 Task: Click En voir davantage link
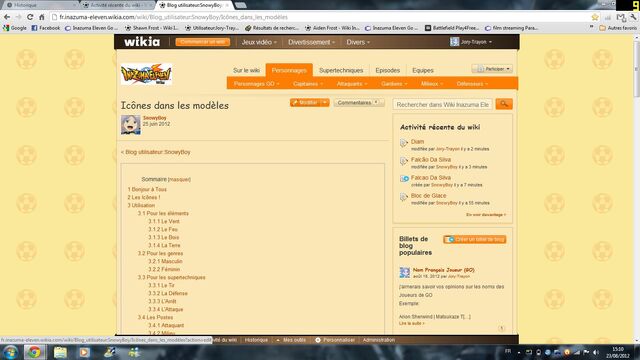point(486,215)
